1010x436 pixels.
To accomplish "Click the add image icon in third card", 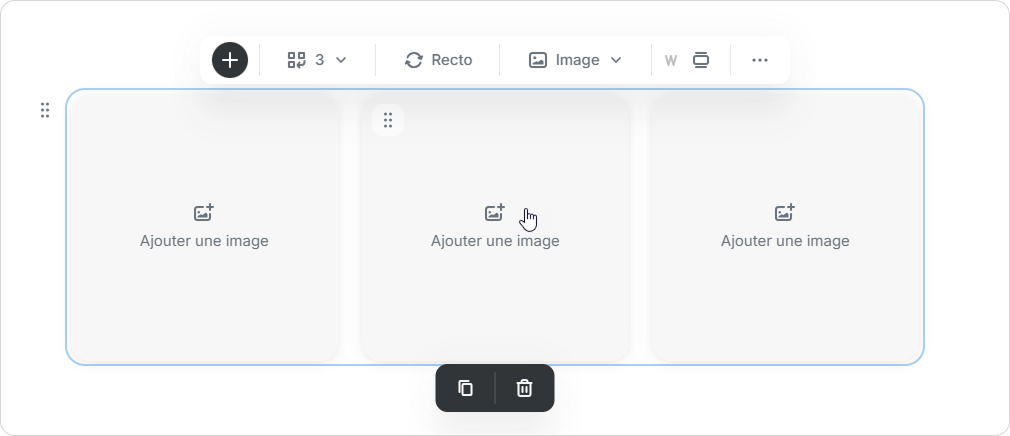I will pos(785,213).
